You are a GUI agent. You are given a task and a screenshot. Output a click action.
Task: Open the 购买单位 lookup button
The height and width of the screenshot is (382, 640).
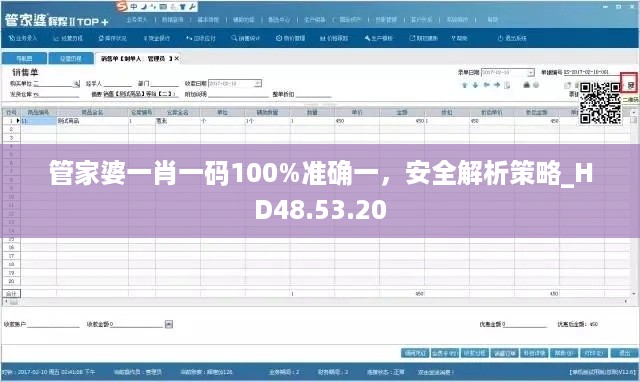76,84
